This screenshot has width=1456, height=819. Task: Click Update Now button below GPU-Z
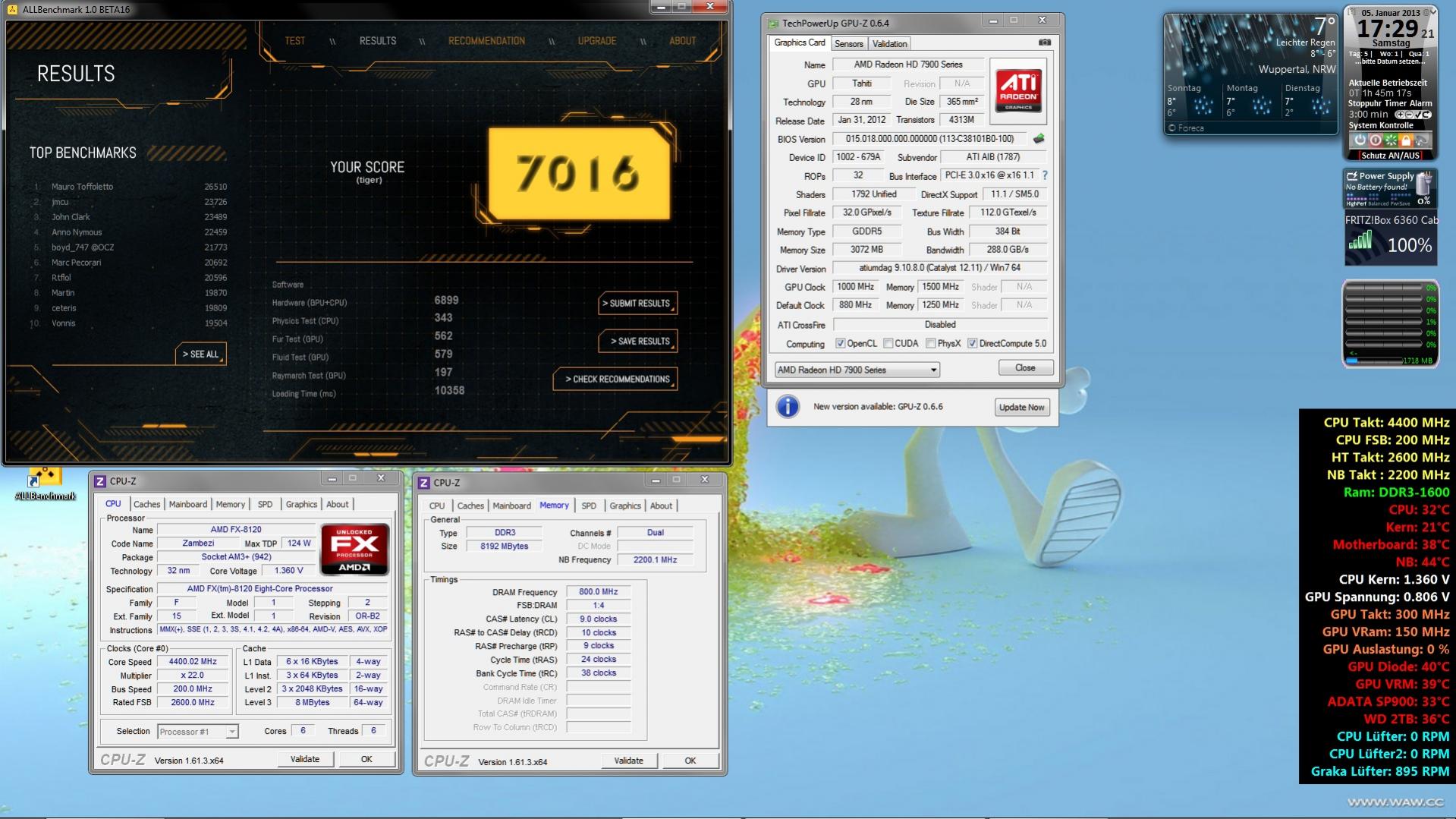[1021, 407]
